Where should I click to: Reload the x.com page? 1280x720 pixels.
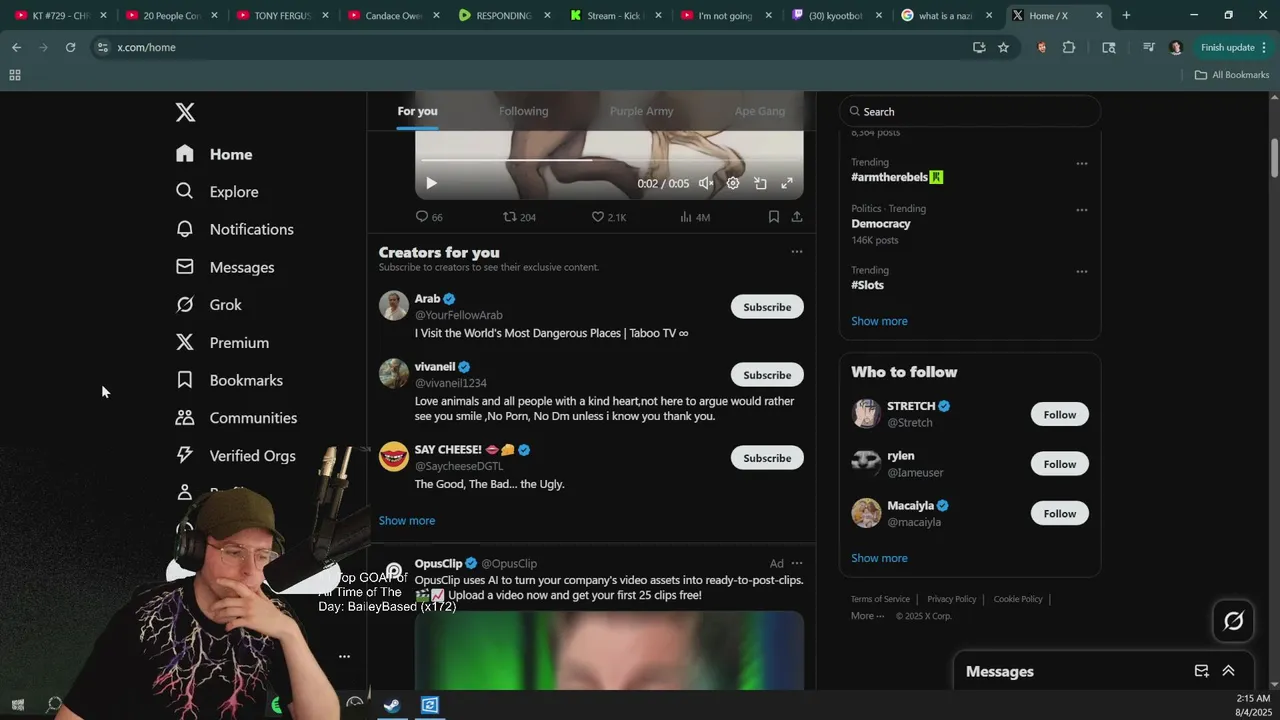coord(70,47)
